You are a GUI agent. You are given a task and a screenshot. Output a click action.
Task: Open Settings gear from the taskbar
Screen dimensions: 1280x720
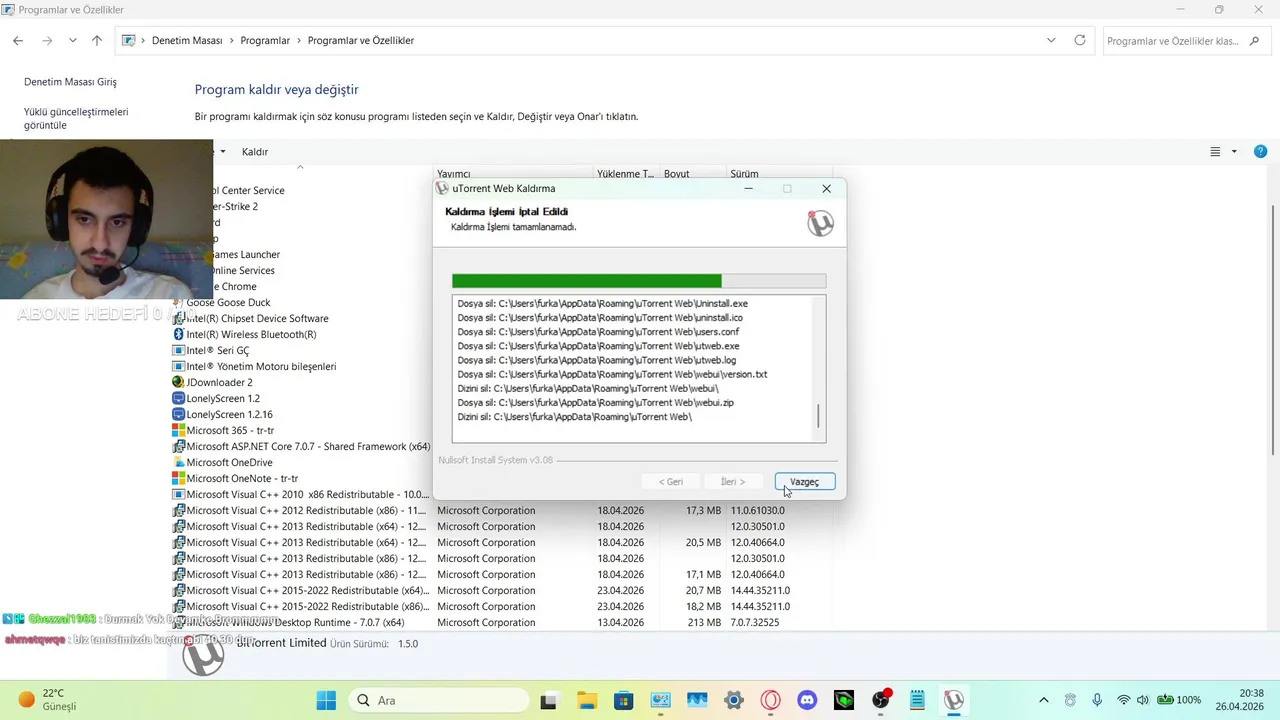pos(733,700)
